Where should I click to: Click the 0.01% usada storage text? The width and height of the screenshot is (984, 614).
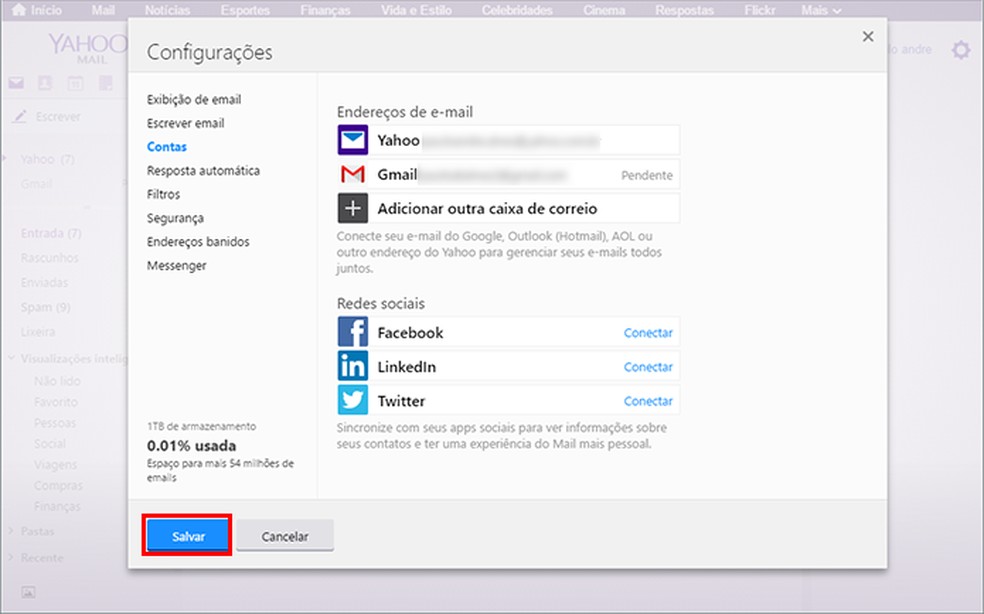click(x=191, y=446)
